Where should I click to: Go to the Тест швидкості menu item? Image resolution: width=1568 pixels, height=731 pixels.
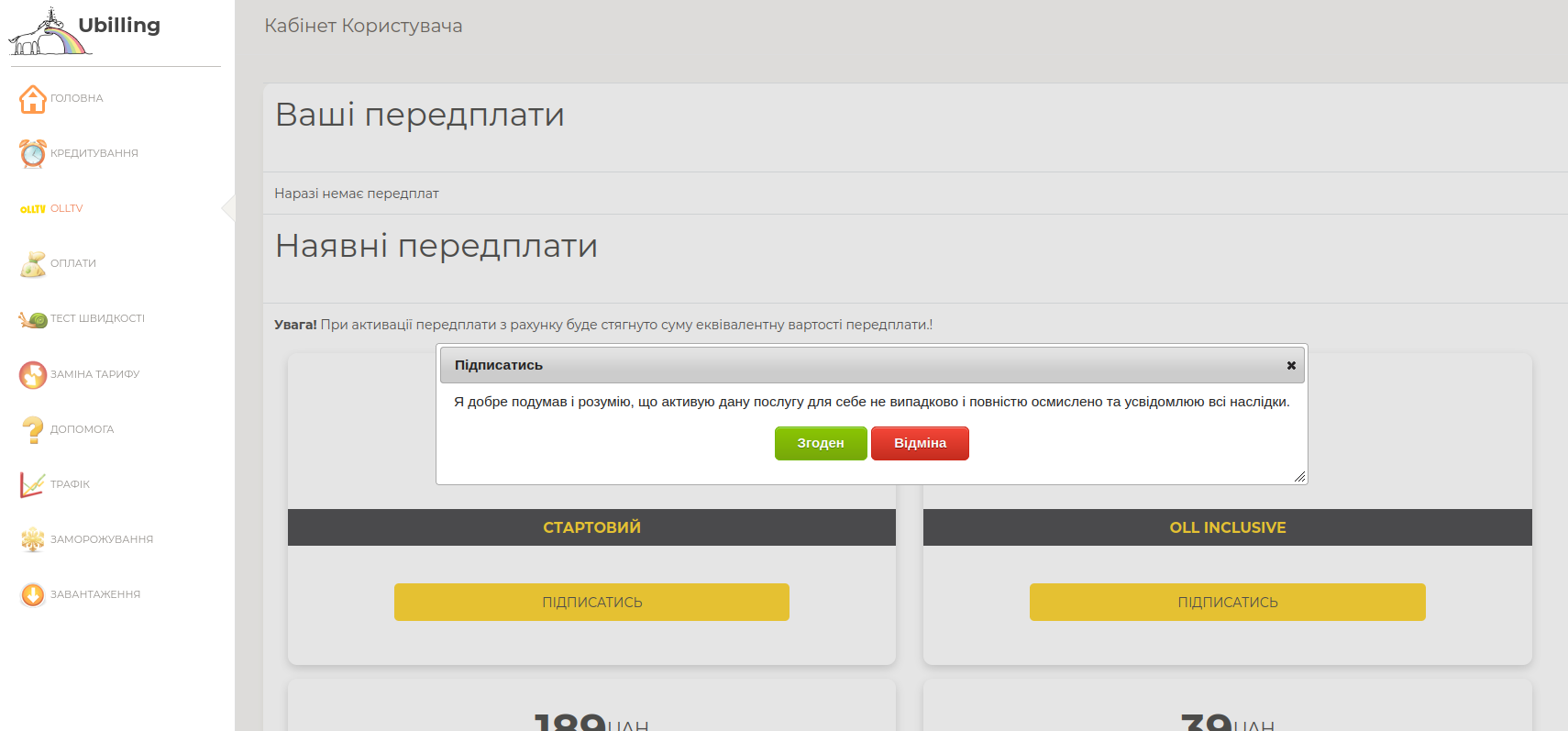97,318
